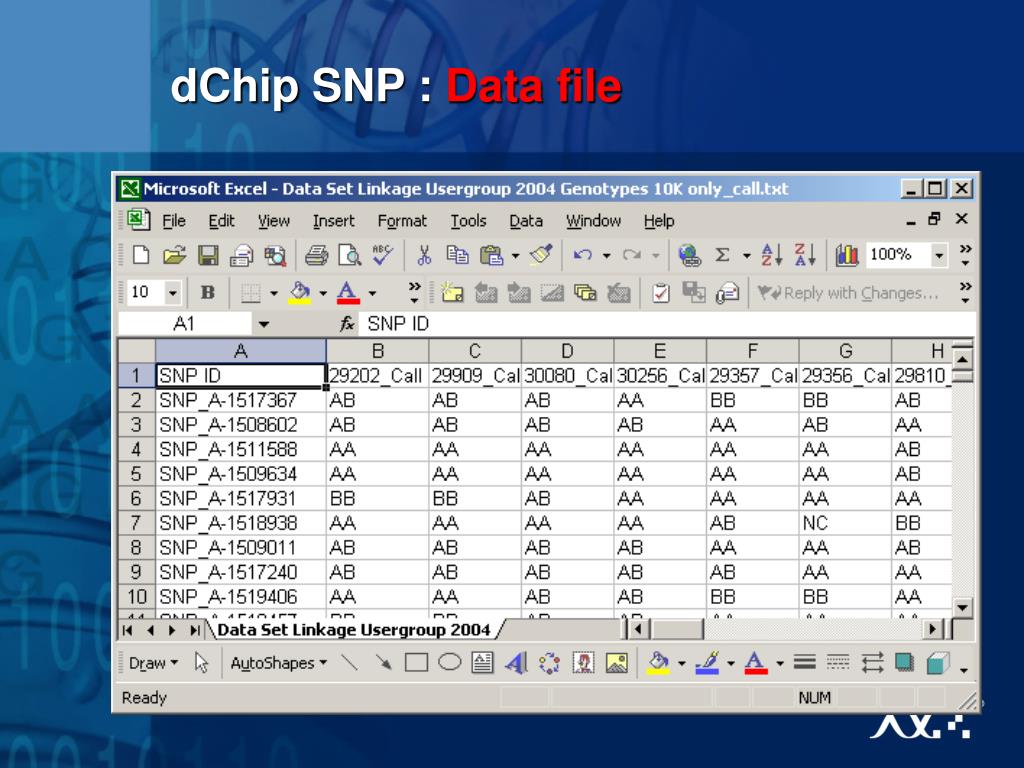Open the Data menu
The height and width of the screenshot is (768, 1024).
pyautogui.click(x=526, y=221)
